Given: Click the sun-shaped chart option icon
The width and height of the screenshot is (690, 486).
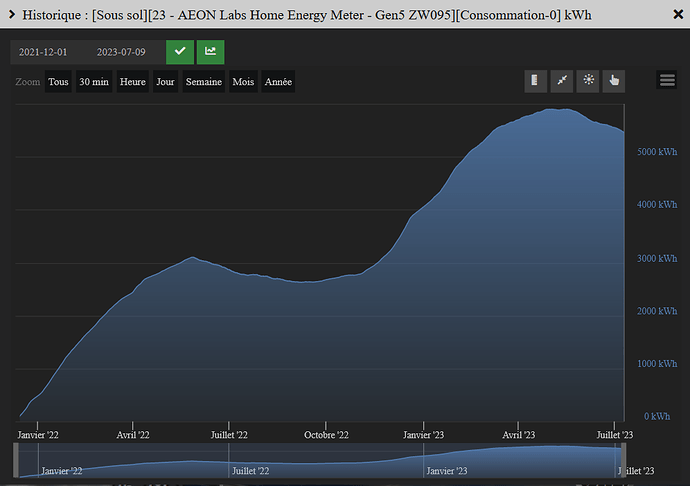Looking at the screenshot, I should (x=588, y=81).
